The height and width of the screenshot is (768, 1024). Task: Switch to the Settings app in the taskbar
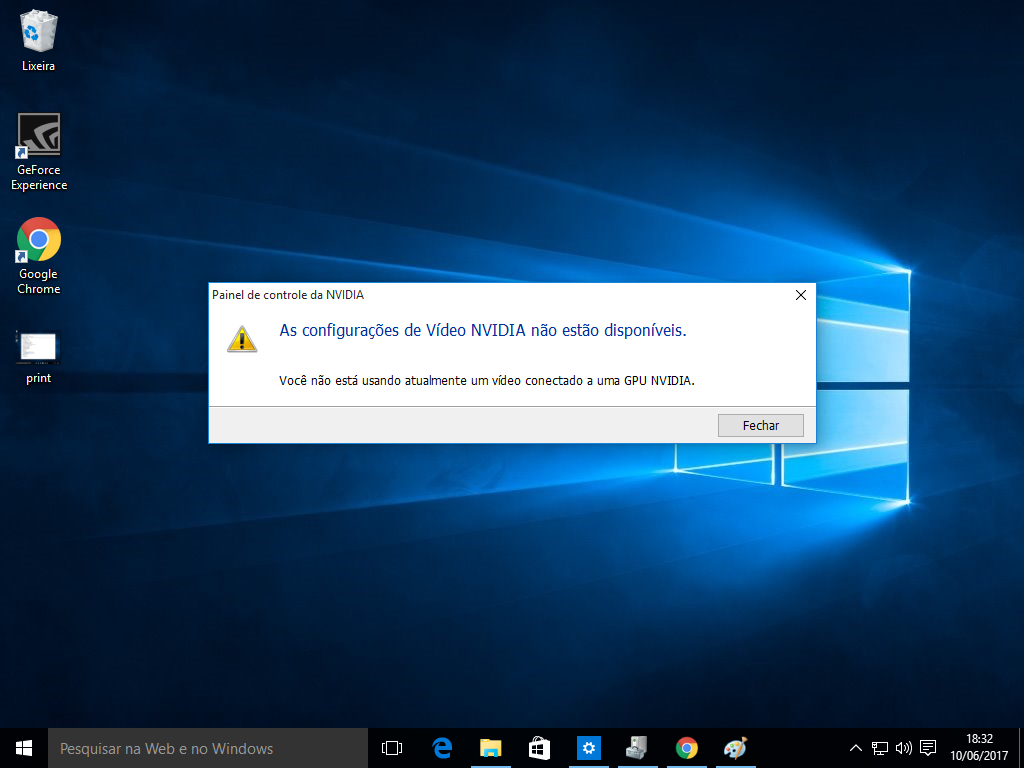588,748
